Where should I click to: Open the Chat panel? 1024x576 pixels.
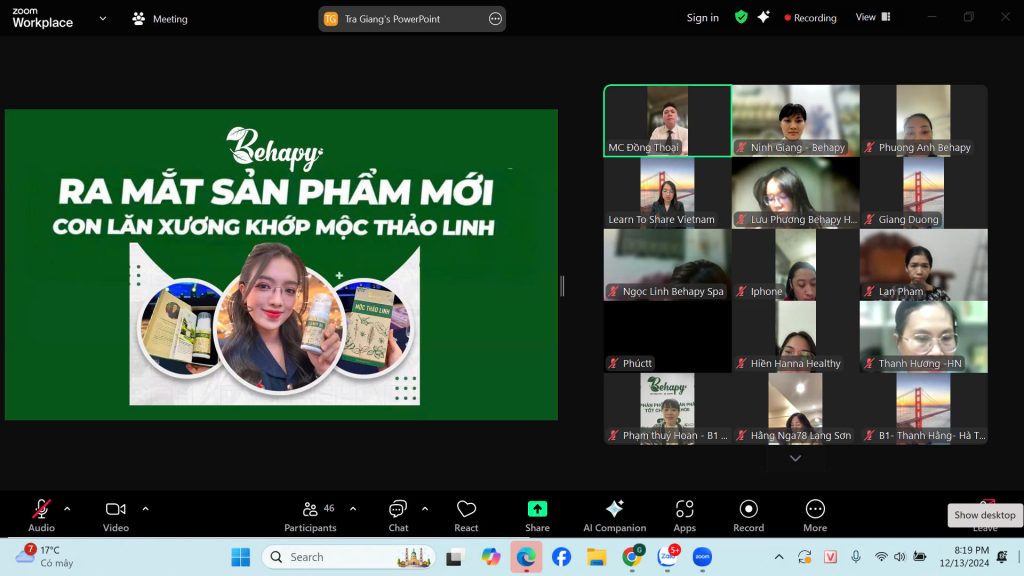click(398, 515)
